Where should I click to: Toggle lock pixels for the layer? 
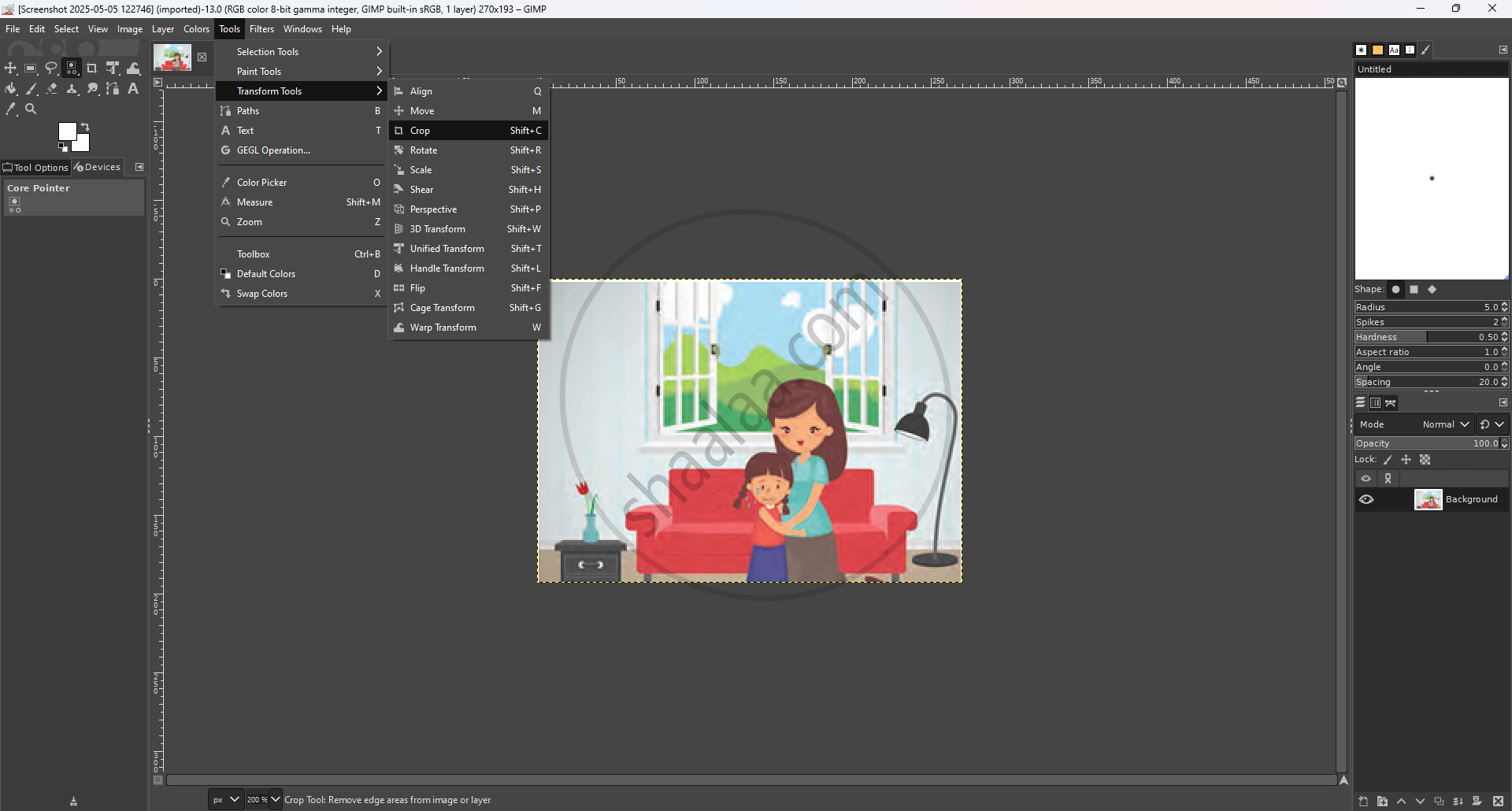[x=1388, y=460]
